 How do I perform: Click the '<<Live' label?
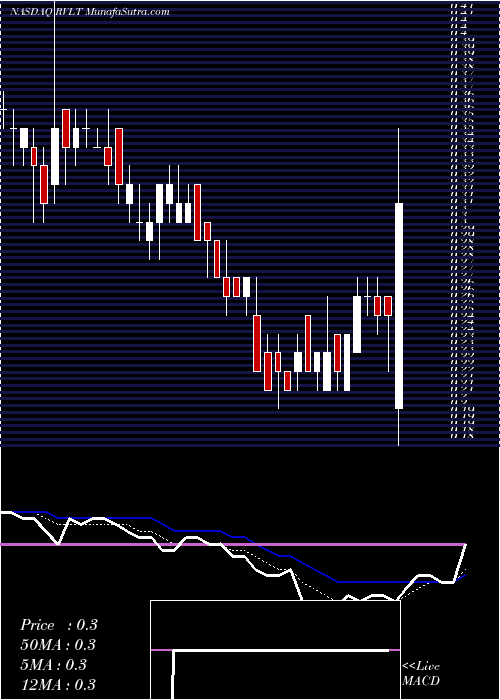tap(421, 667)
